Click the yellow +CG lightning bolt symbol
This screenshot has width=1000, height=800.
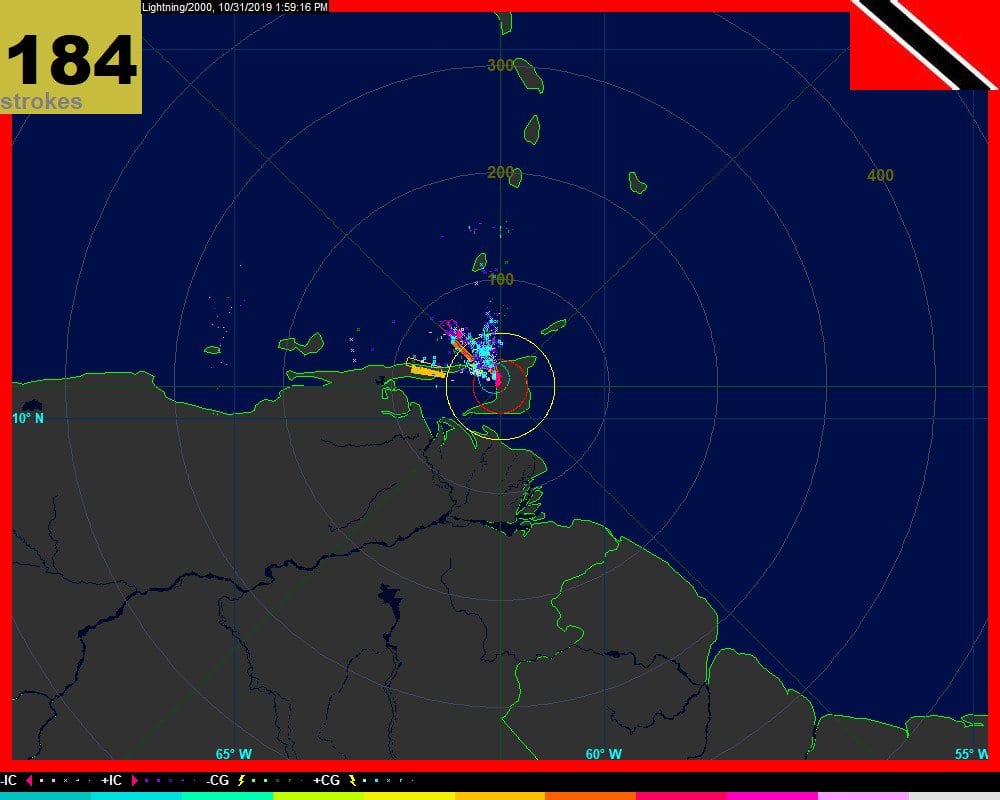point(352,780)
